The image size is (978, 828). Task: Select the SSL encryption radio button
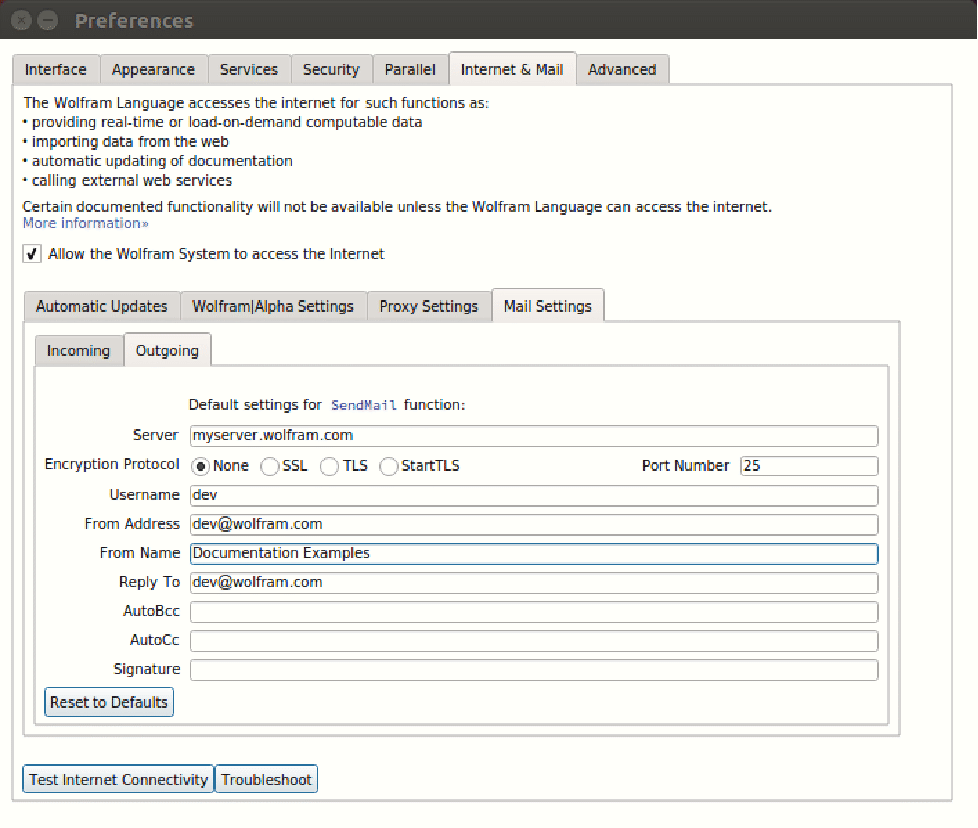tap(270, 466)
